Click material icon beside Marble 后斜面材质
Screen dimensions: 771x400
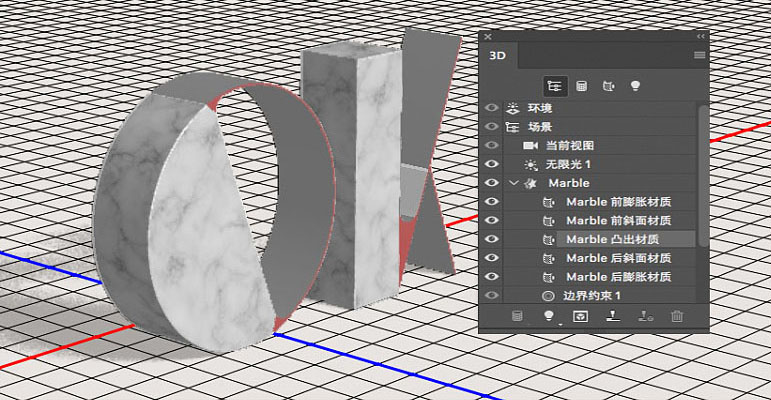pyautogui.click(x=548, y=258)
